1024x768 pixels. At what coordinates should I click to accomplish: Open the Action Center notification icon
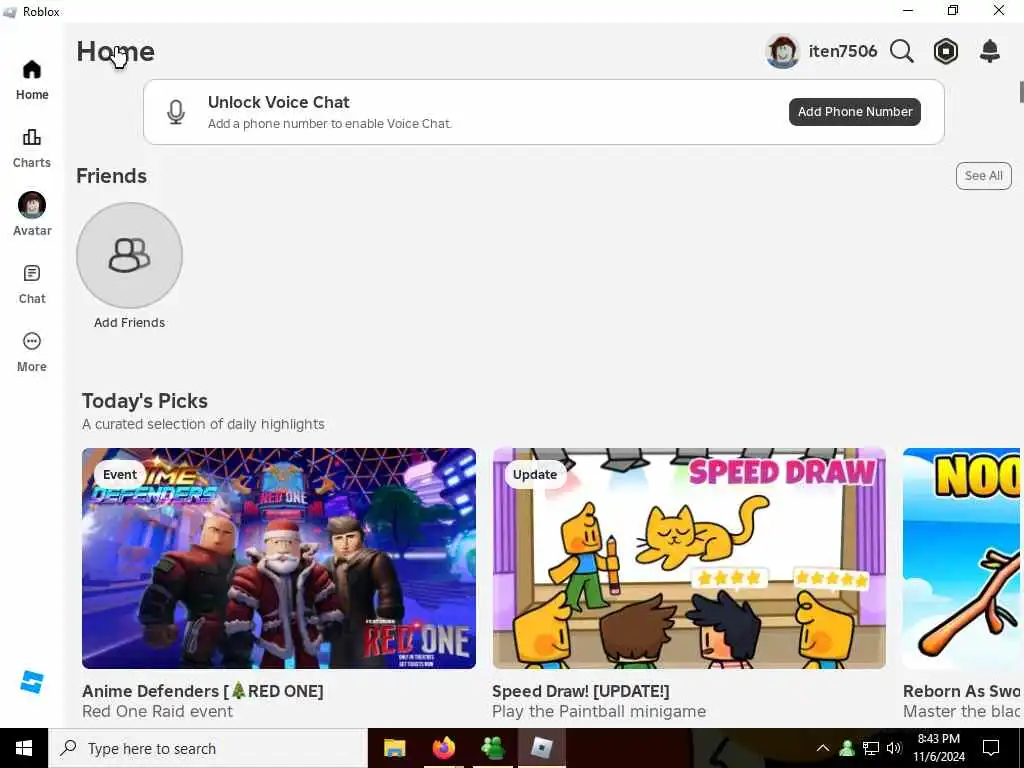click(991, 748)
